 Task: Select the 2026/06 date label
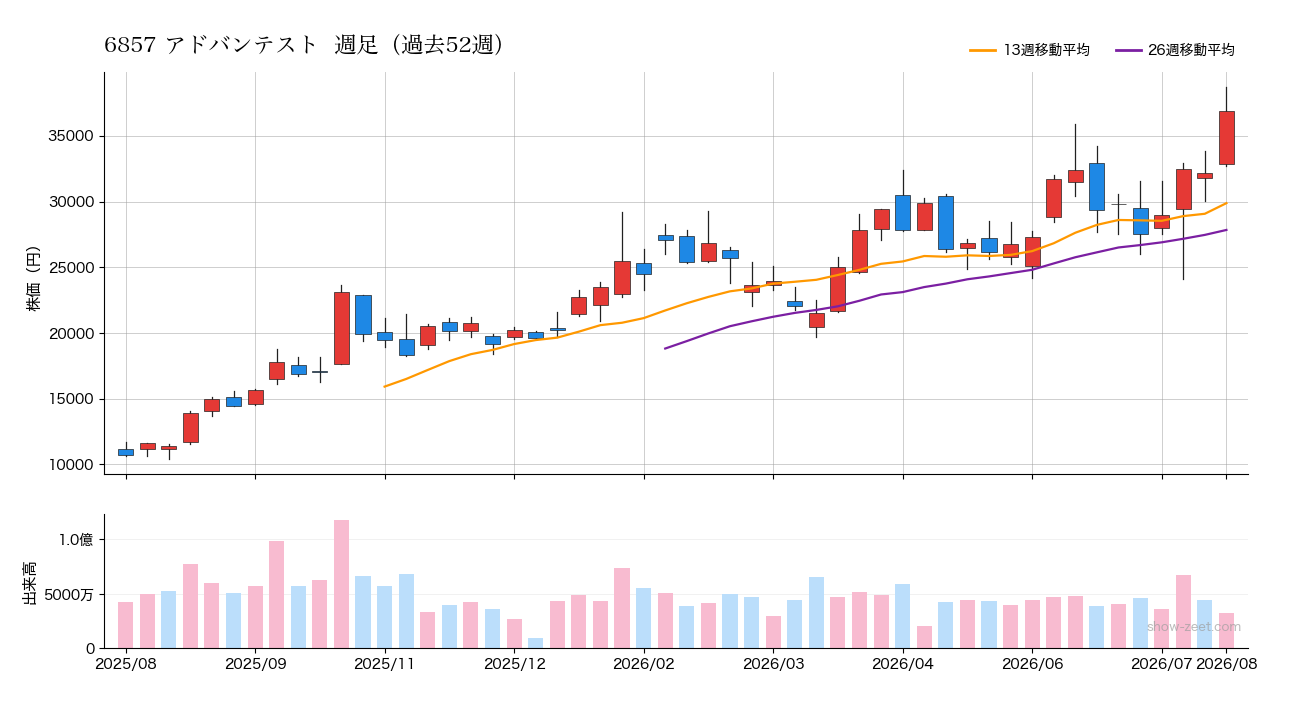tap(1033, 662)
